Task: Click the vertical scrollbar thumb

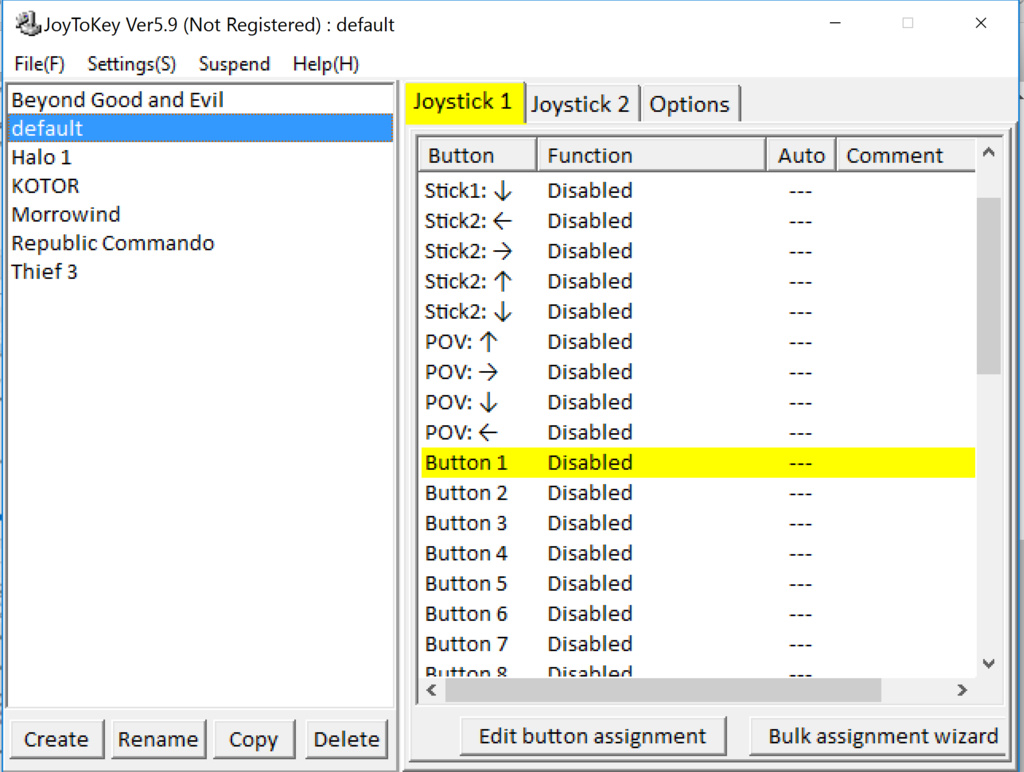Action: point(988,285)
